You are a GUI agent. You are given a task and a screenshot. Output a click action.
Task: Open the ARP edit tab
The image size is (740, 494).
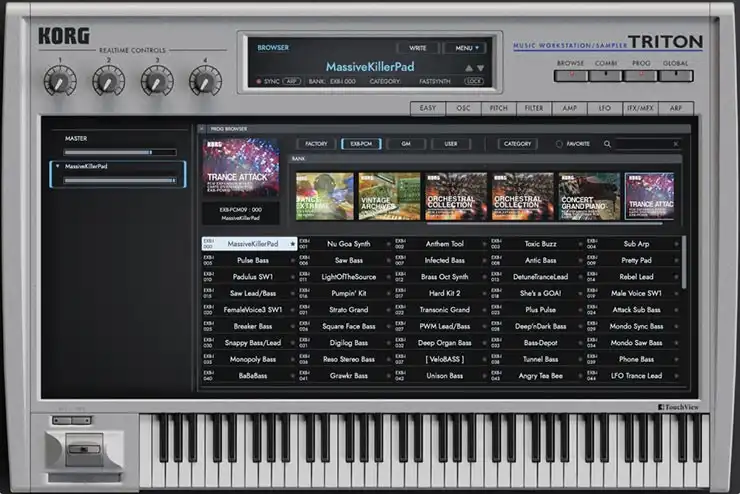676,108
